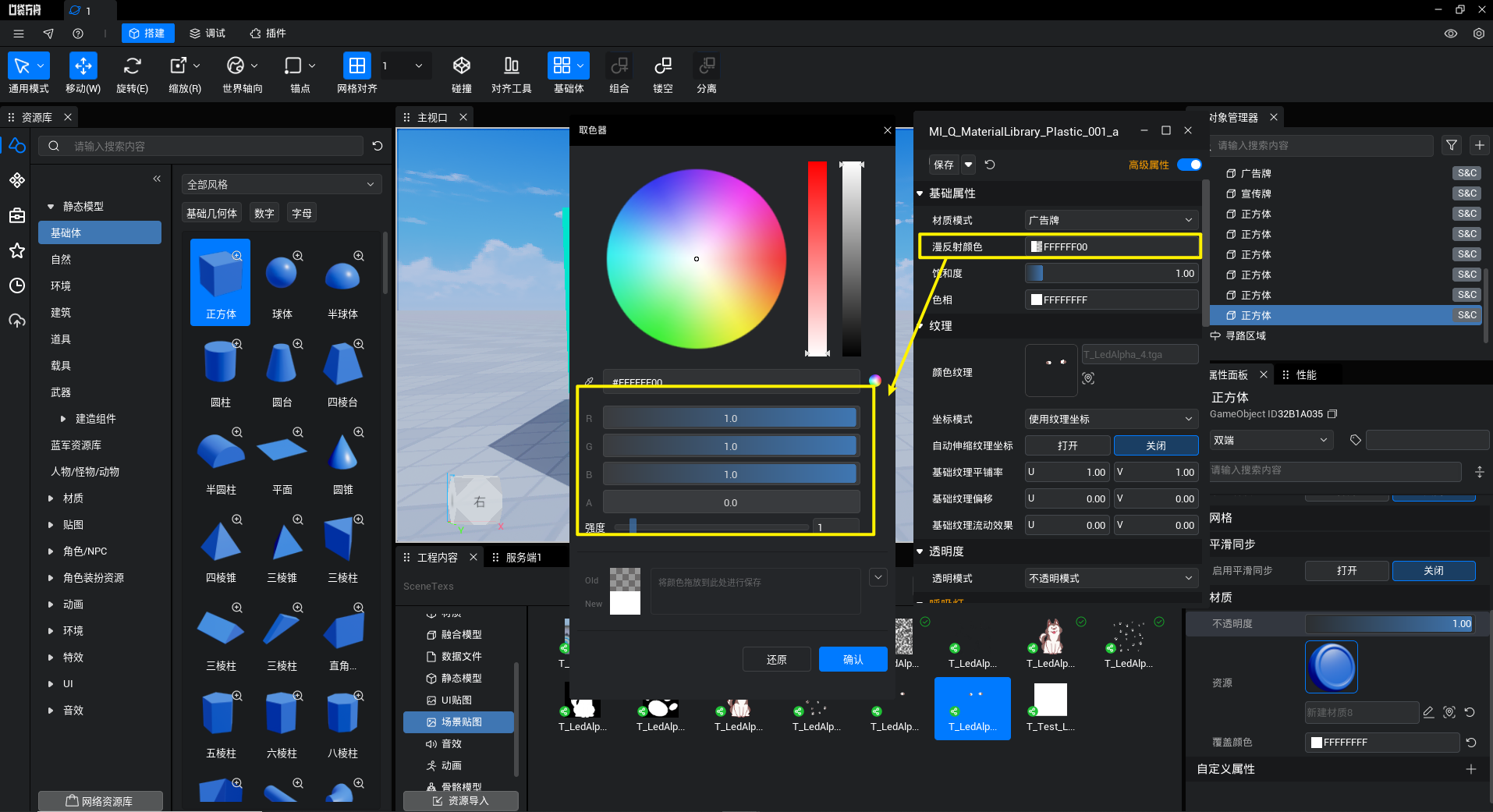Adjust the red R channel slider
Viewport: 1493px width, 812px height.
click(x=730, y=418)
